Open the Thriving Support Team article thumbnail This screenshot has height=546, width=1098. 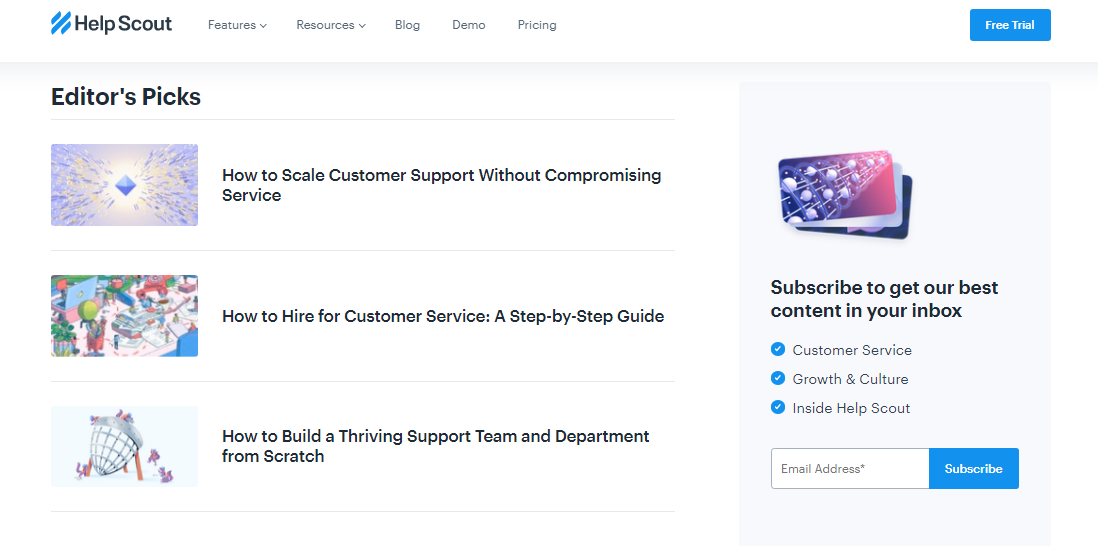point(124,446)
